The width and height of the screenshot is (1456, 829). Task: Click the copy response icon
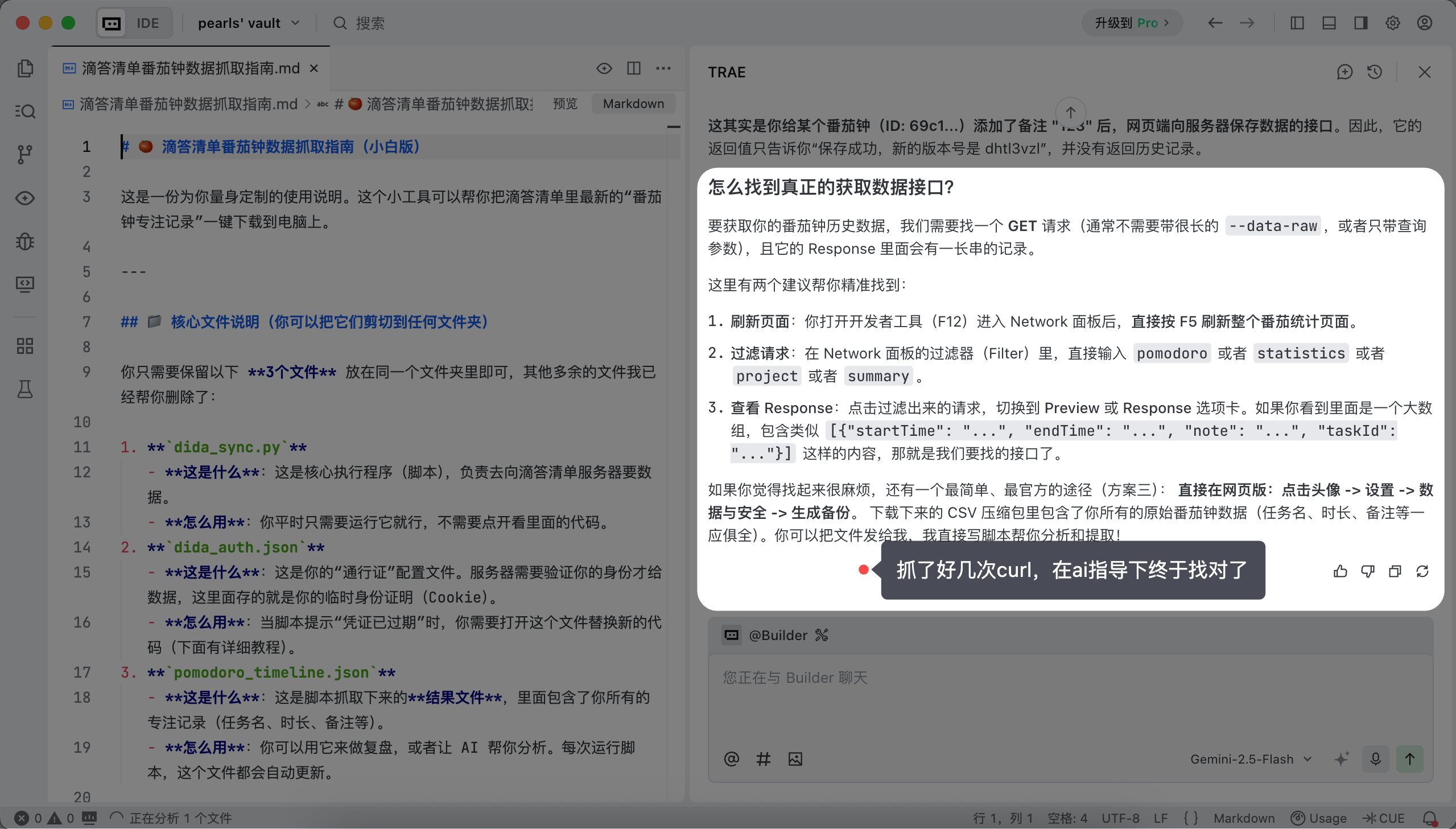click(1395, 571)
